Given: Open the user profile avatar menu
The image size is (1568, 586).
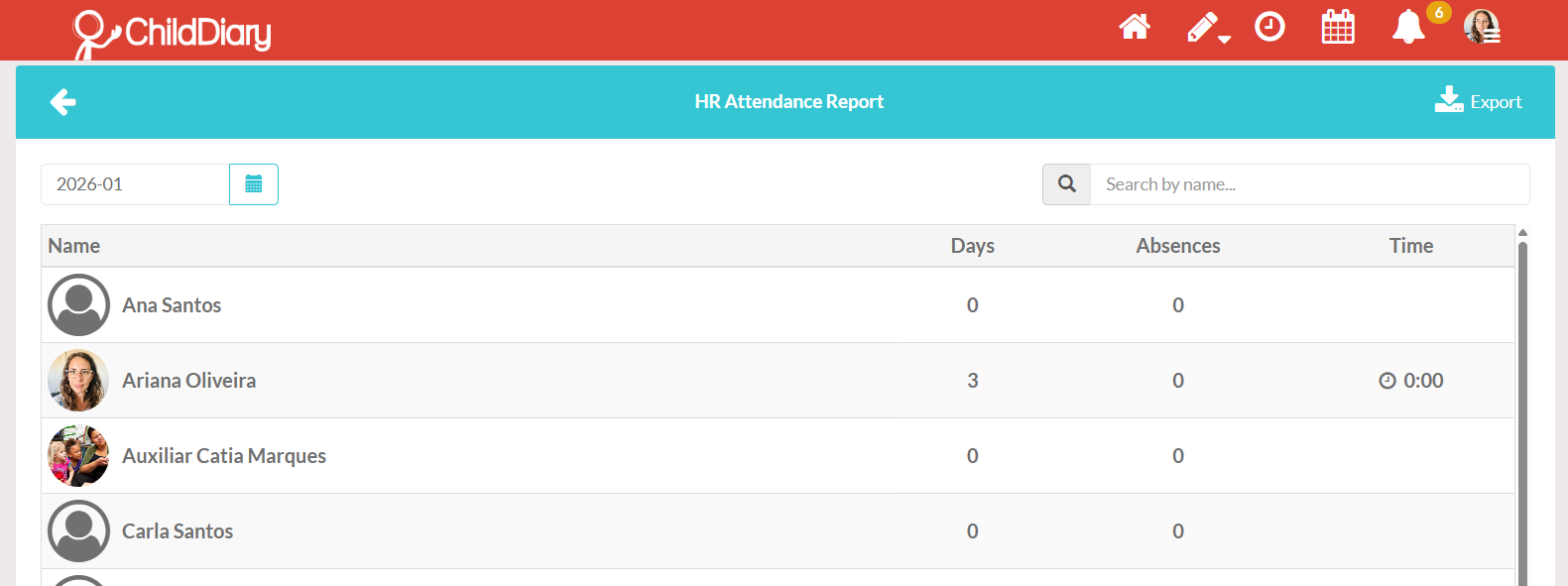Looking at the screenshot, I should click(x=1483, y=27).
